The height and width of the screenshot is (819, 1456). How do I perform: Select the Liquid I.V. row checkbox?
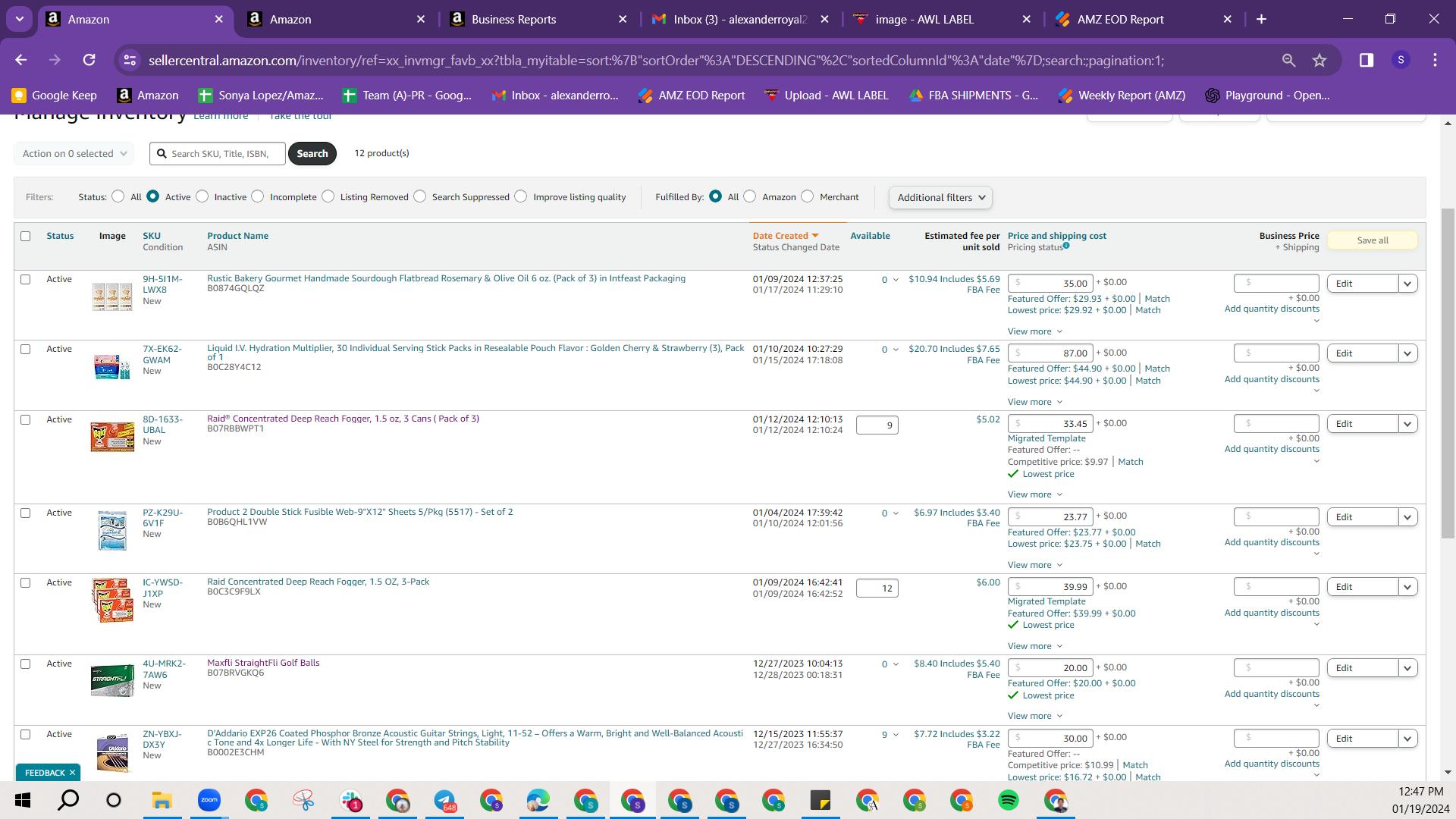26,350
